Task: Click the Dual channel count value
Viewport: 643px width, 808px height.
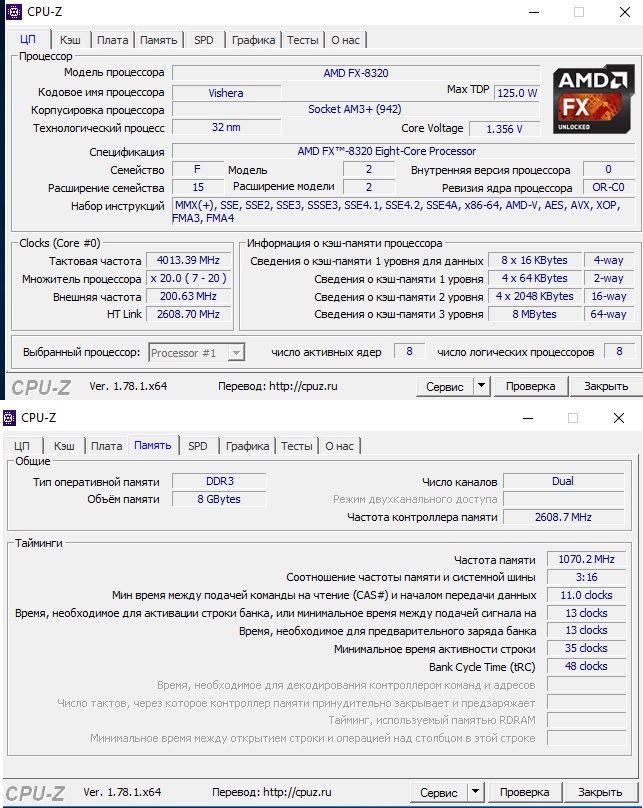Action: pos(563,481)
